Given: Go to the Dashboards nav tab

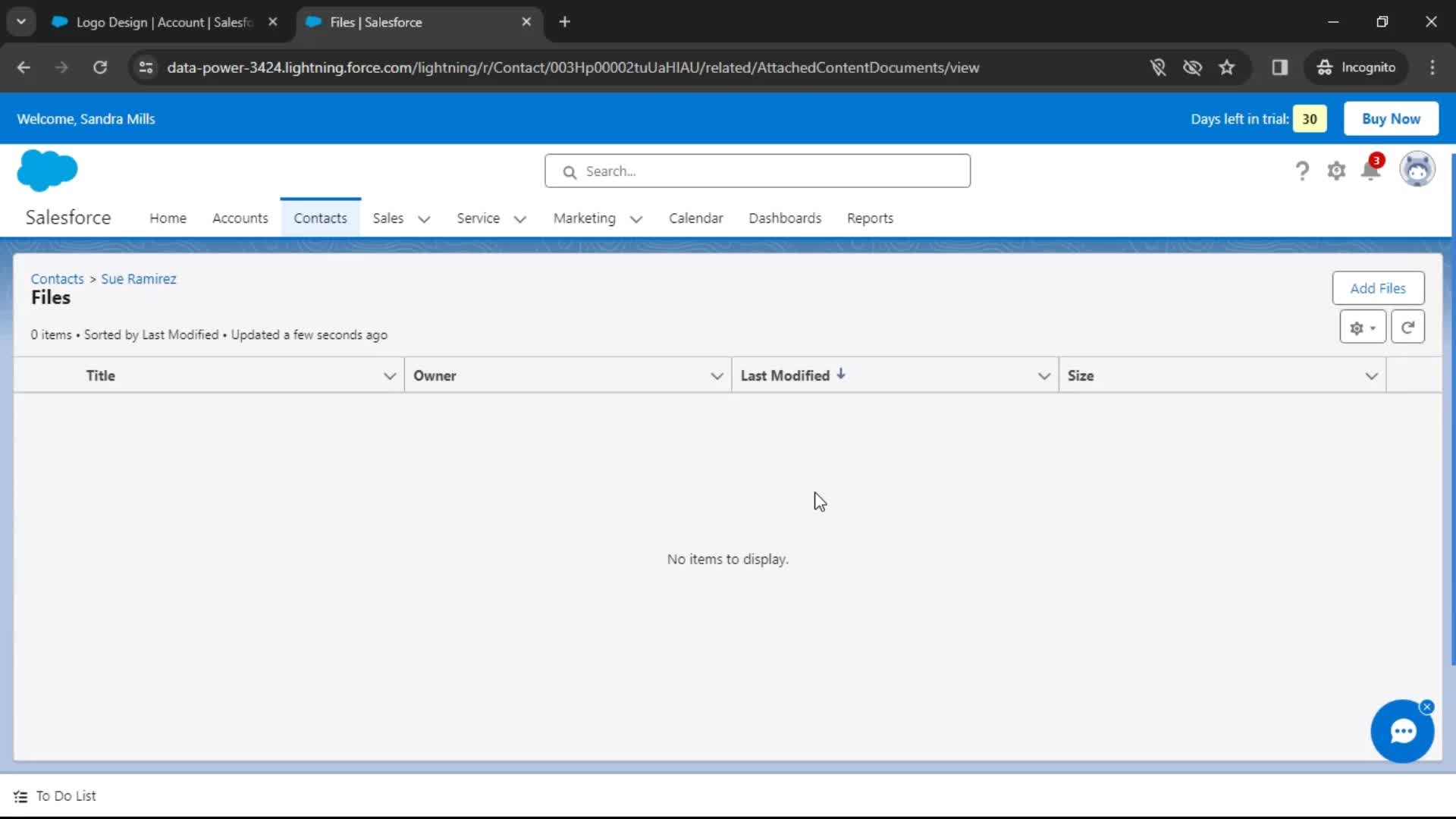Looking at the screenshot, I should 784,218.
